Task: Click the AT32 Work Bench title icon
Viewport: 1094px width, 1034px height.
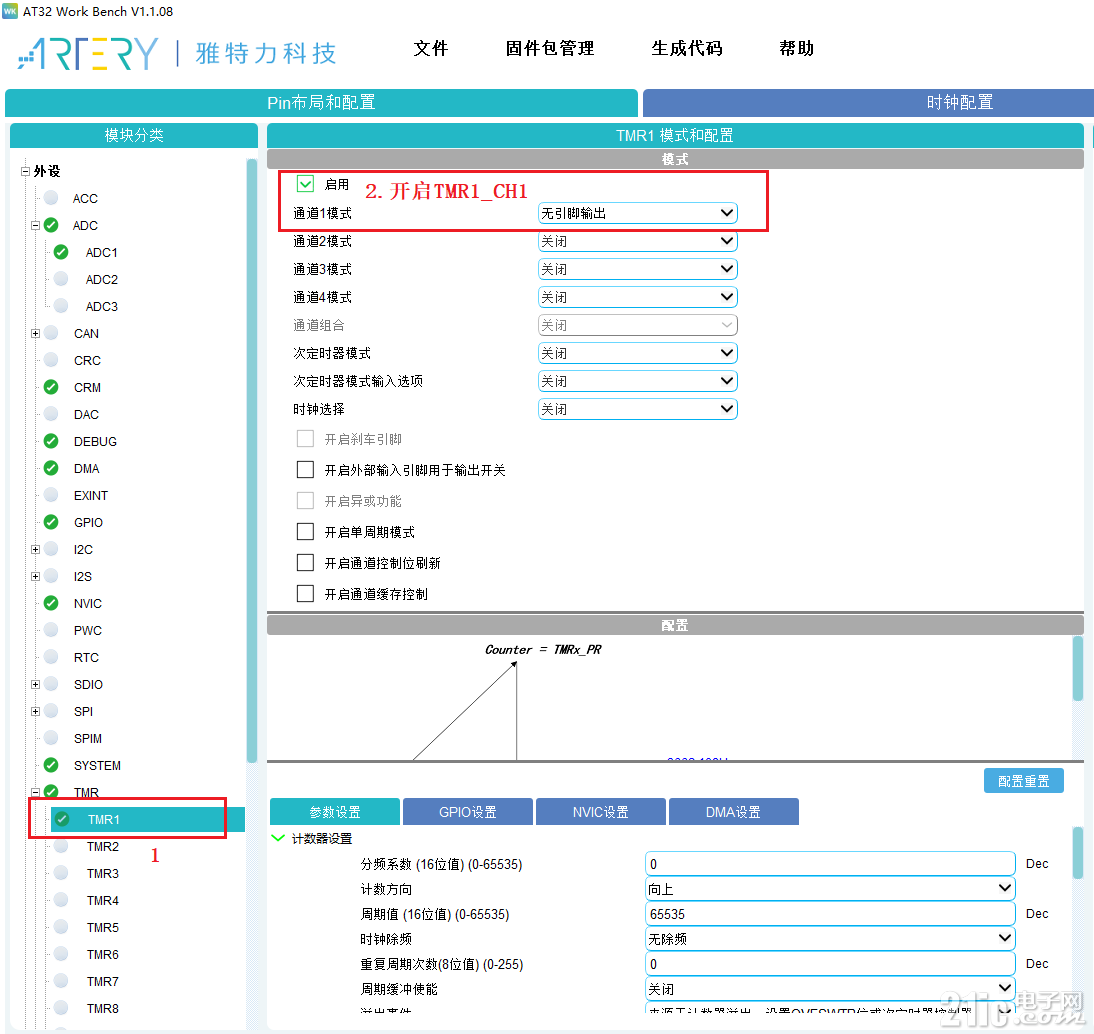Action: click(x=10, y=11)
